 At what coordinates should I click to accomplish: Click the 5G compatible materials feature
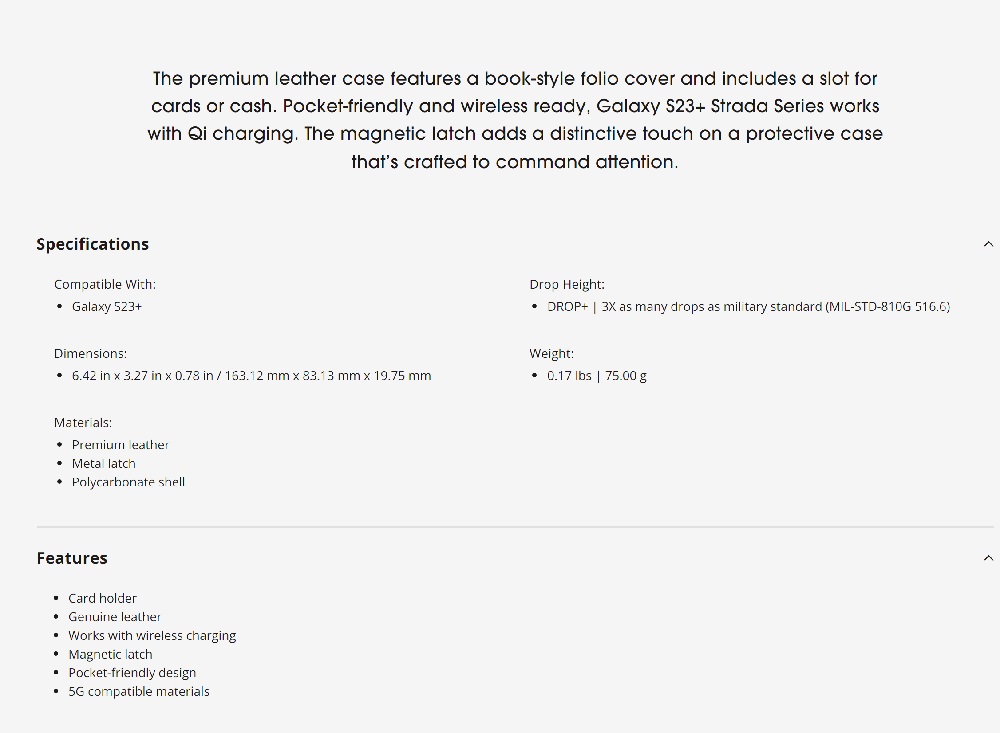[x=139, y=692]
